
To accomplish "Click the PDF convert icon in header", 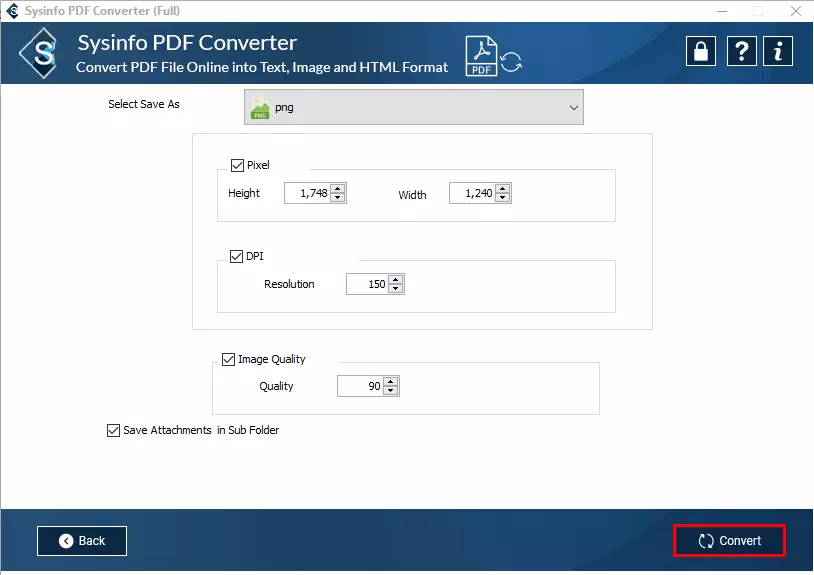I will click(x=493, y=56).
